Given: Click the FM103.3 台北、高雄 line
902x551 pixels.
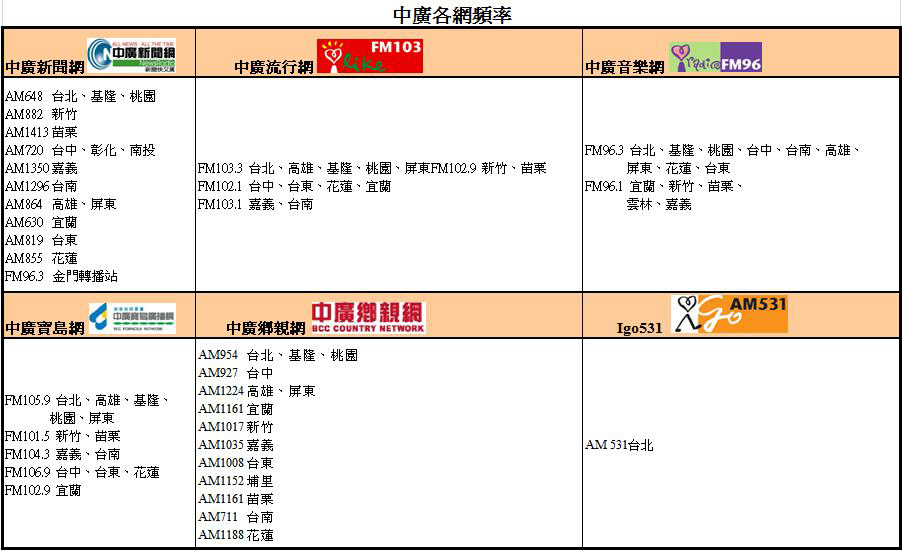Looking at the screenshot, I should click(372, 168).
